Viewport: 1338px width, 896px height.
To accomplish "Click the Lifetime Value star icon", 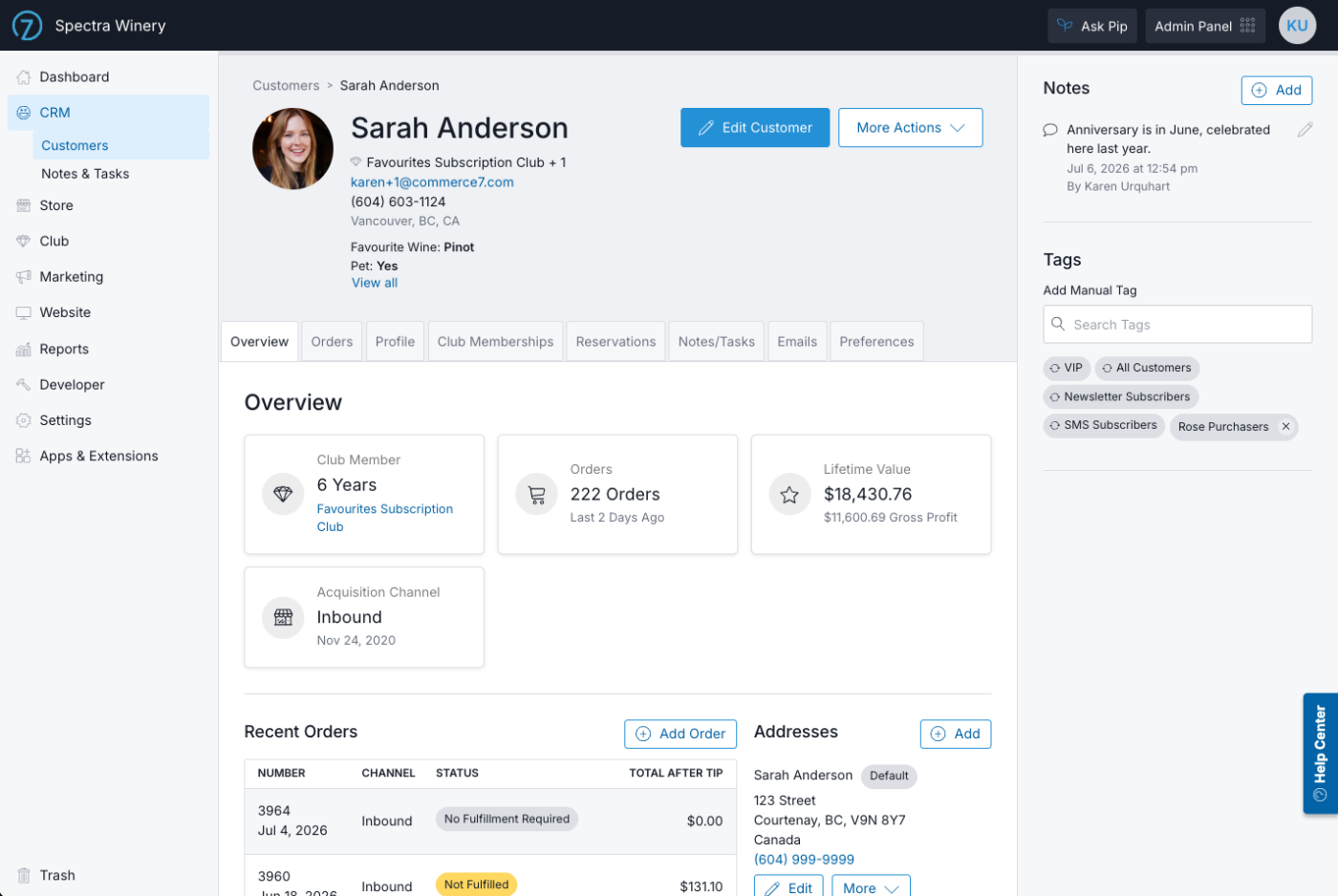I will 789,495.
